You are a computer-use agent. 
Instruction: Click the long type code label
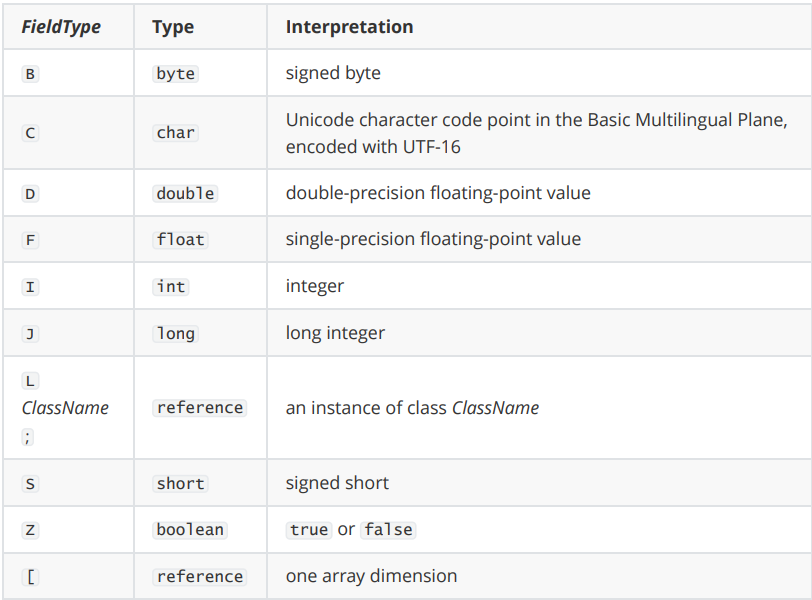[176, 333]
